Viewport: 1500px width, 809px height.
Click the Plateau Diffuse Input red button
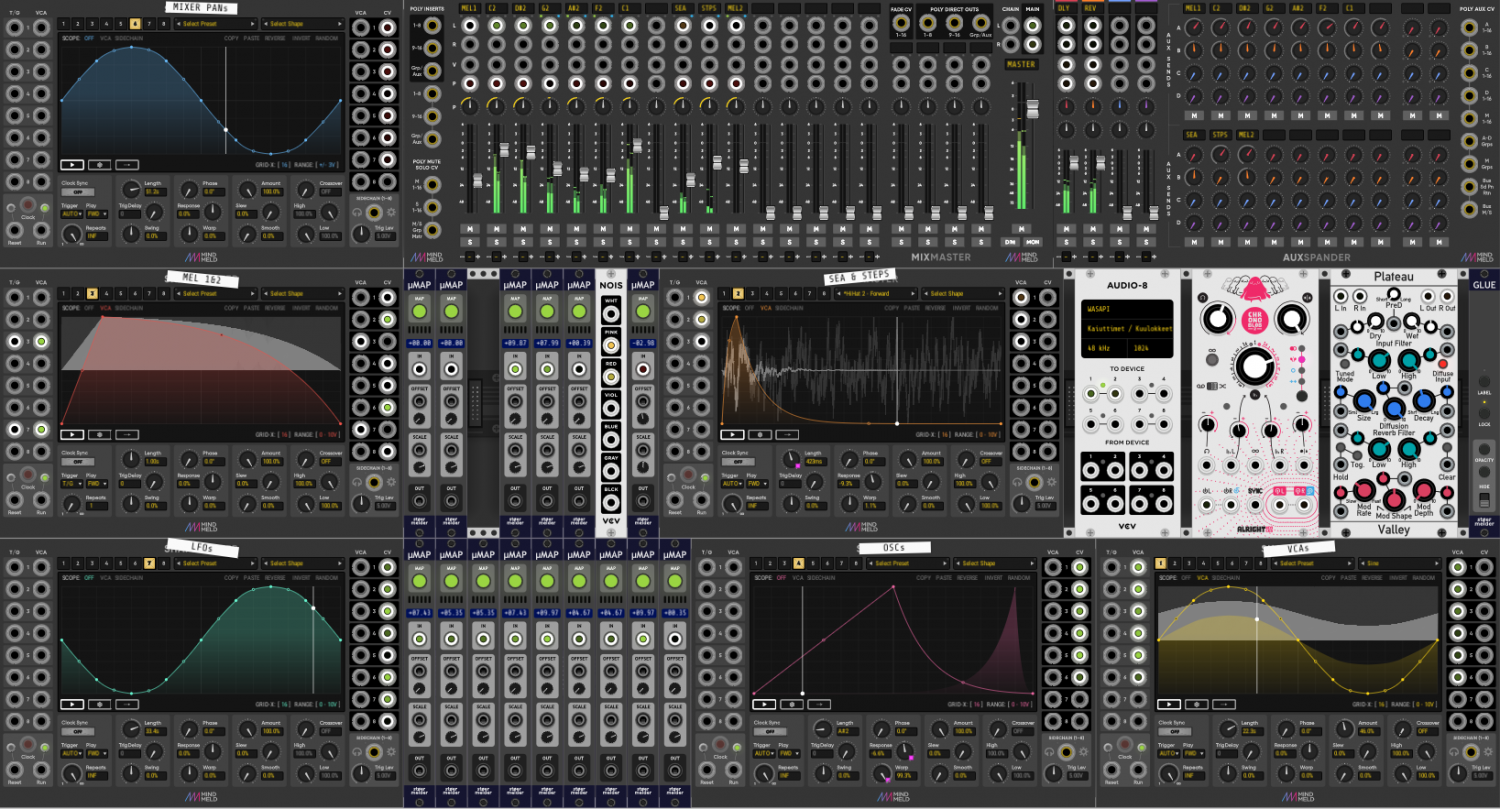tap(1443, 363)
